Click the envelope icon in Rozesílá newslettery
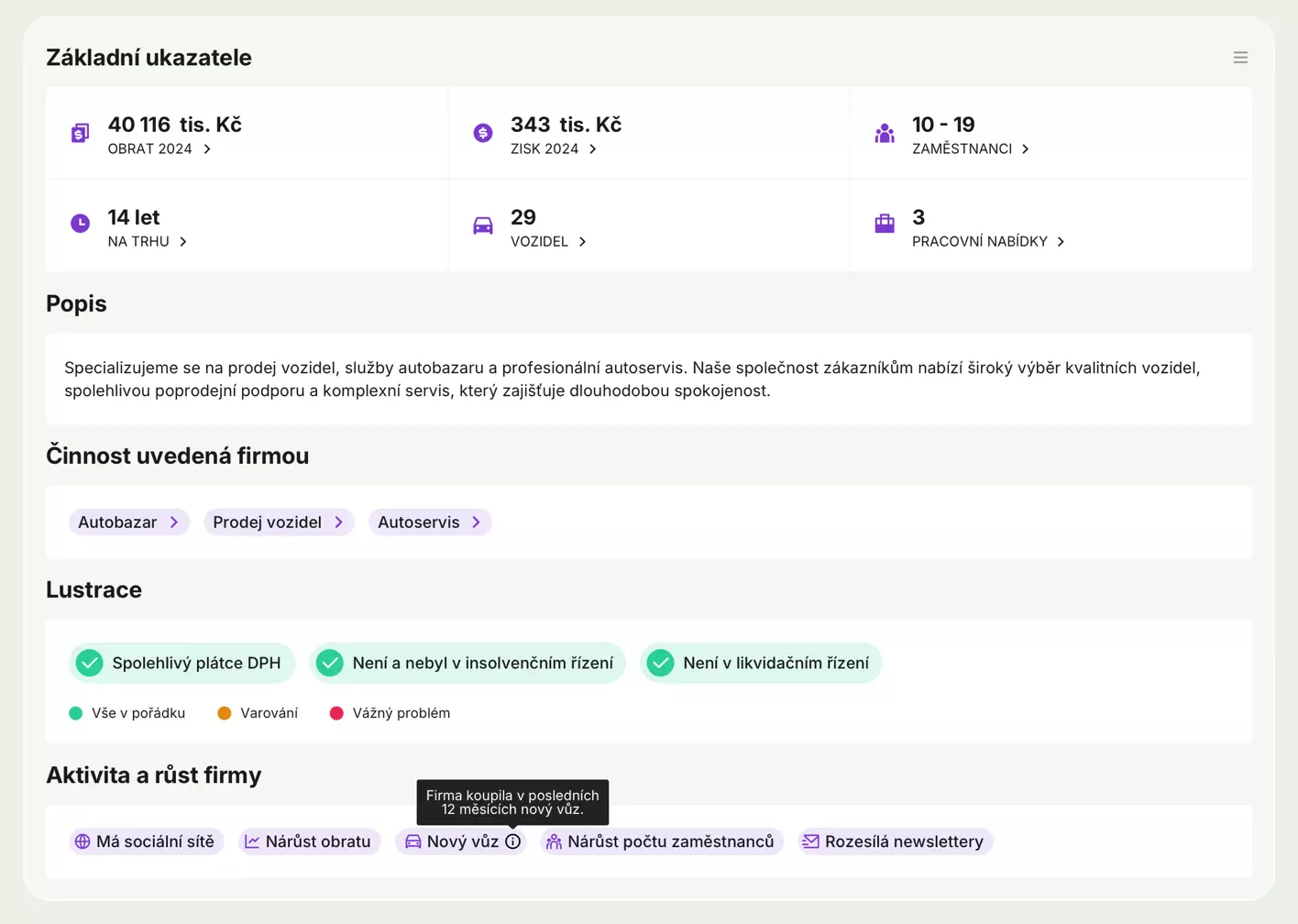 (x=811, y=841)
